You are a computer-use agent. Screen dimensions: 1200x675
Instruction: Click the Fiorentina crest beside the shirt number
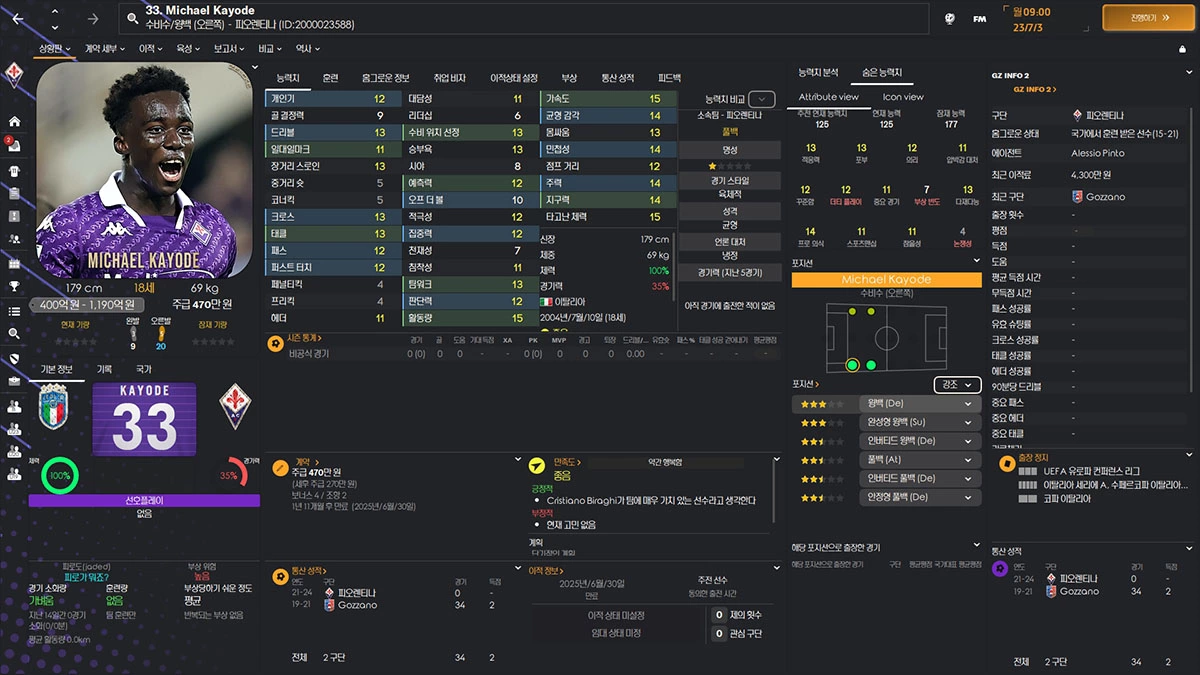(x=235, y=405)
